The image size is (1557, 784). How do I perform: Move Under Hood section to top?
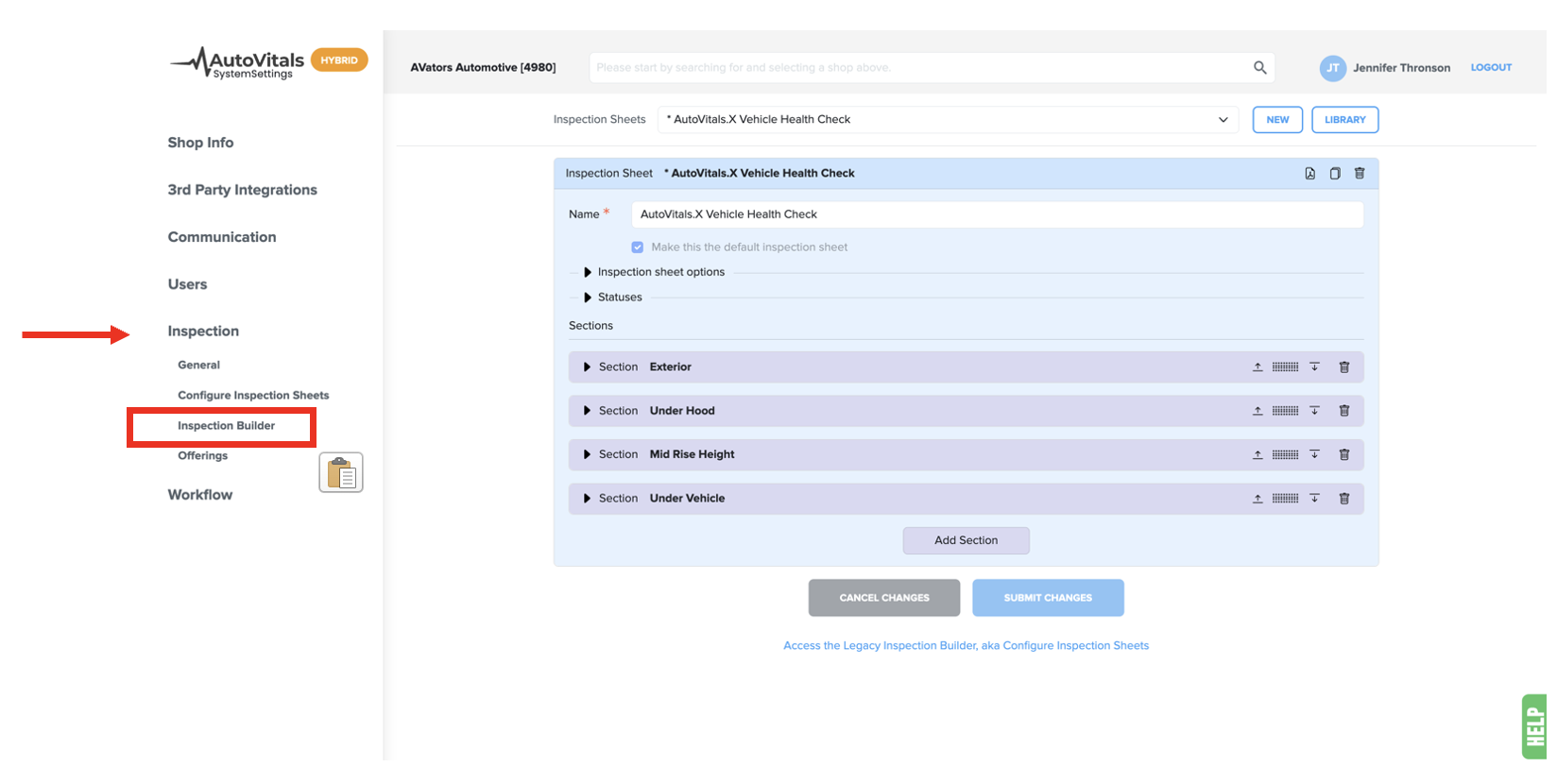1258,411
